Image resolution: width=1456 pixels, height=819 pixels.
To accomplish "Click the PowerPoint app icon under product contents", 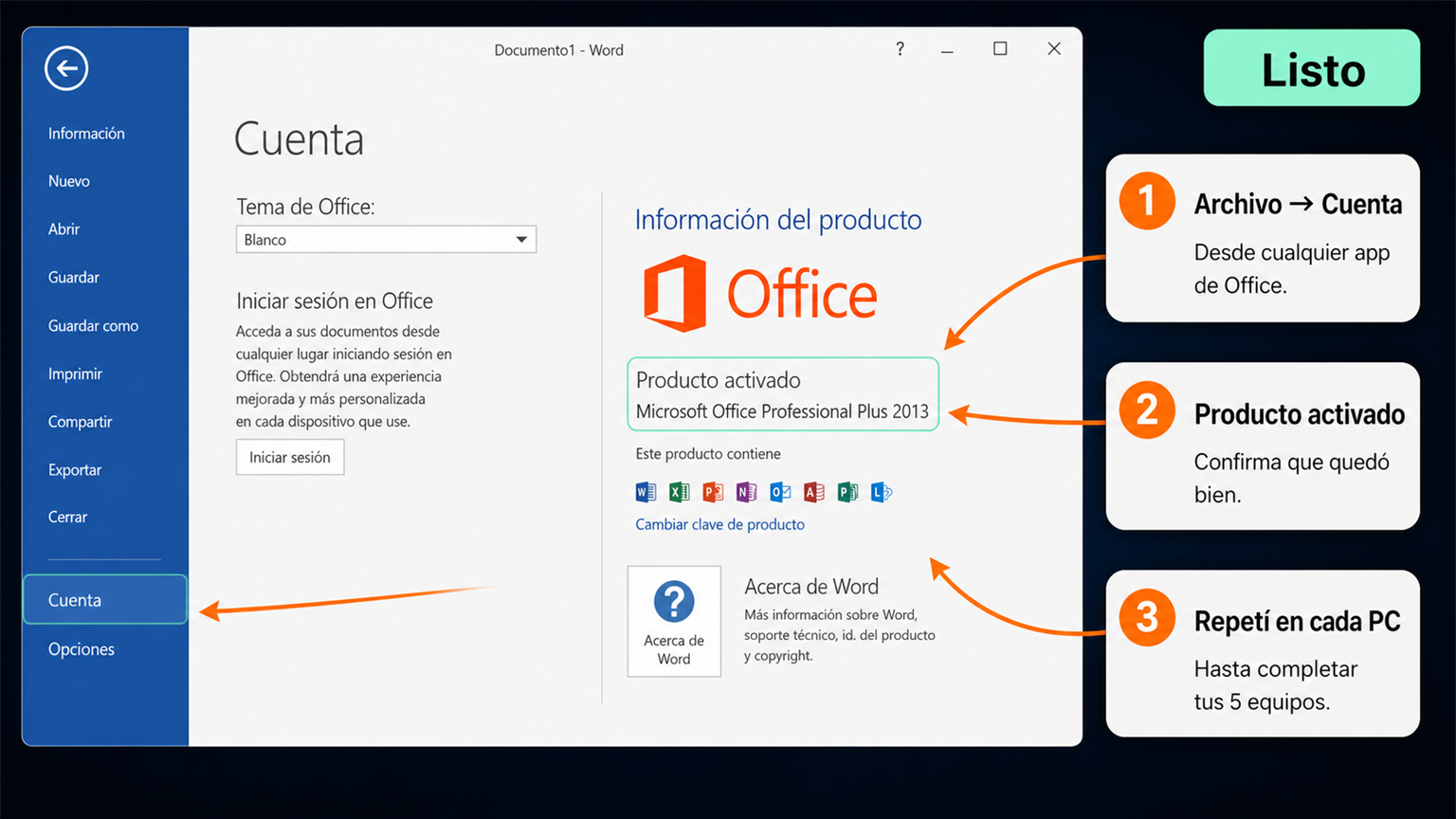I will tap(713, 492).
